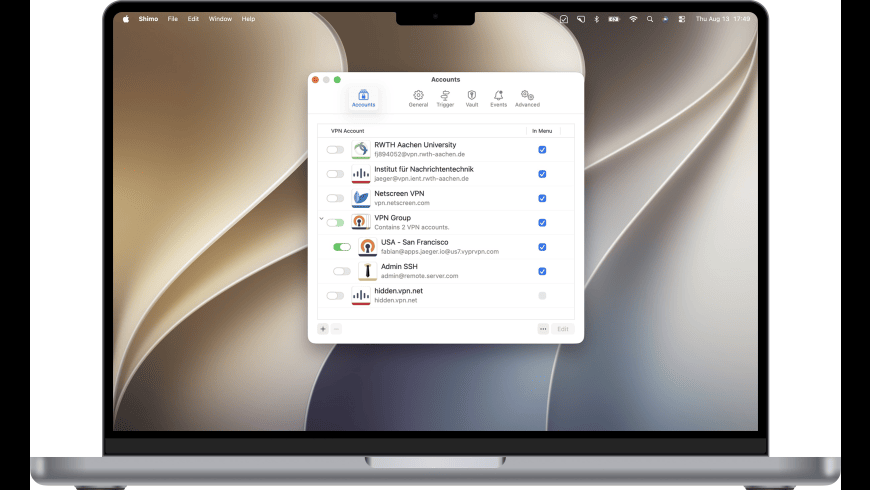Click the VPN Group OpenVPN icon

[361, 223]
